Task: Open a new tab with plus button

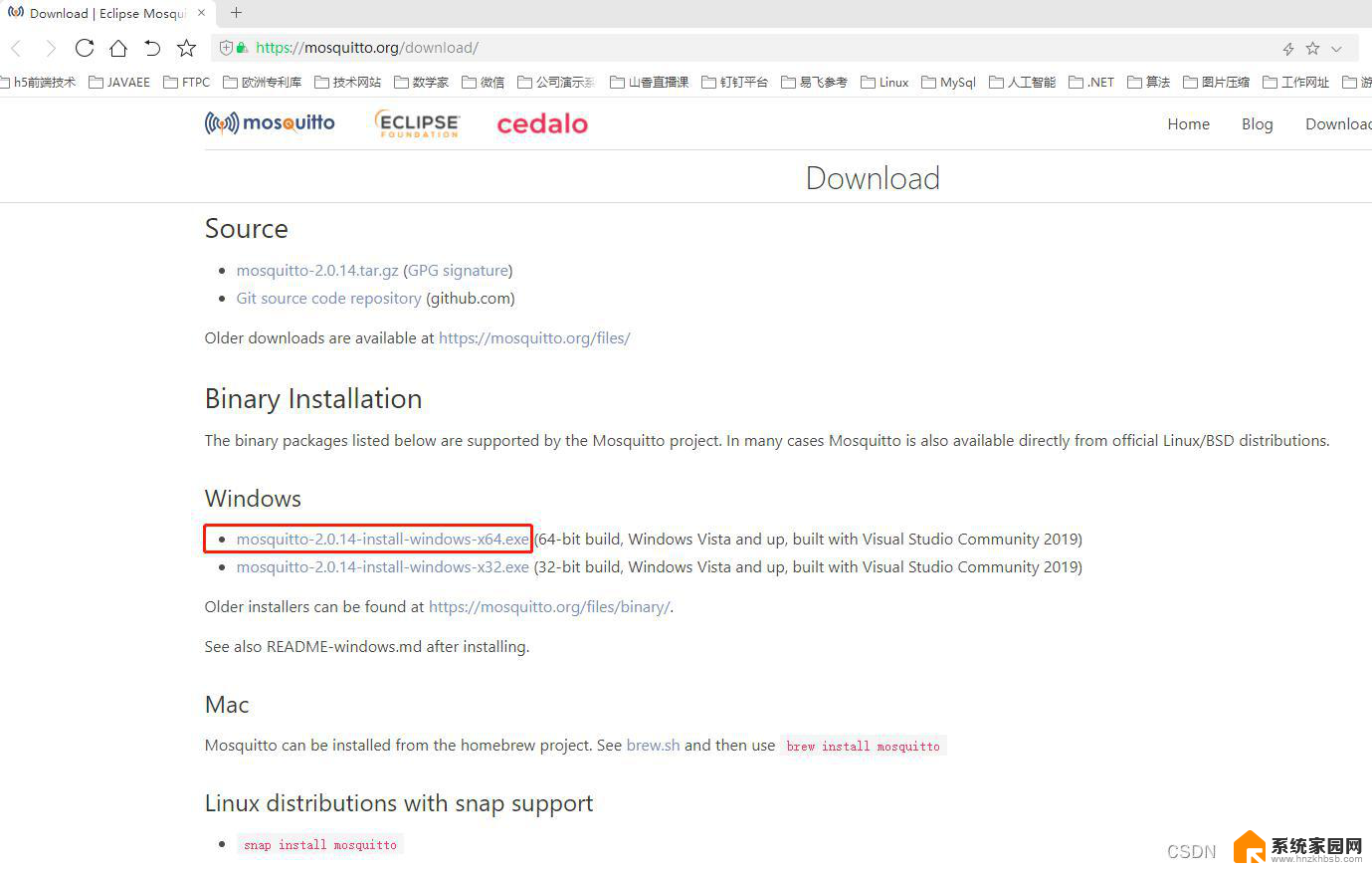Action: click(x=236, y=13)
